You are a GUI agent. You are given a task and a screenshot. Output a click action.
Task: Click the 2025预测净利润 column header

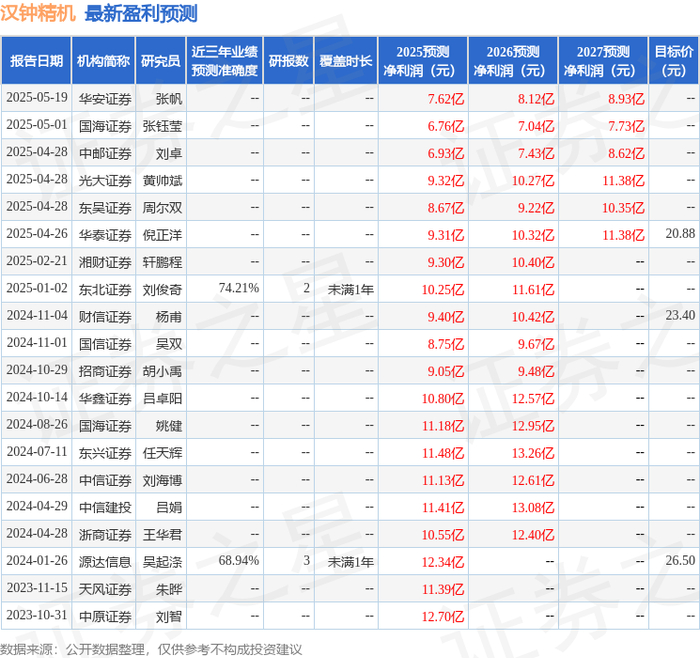pos(423,61)
